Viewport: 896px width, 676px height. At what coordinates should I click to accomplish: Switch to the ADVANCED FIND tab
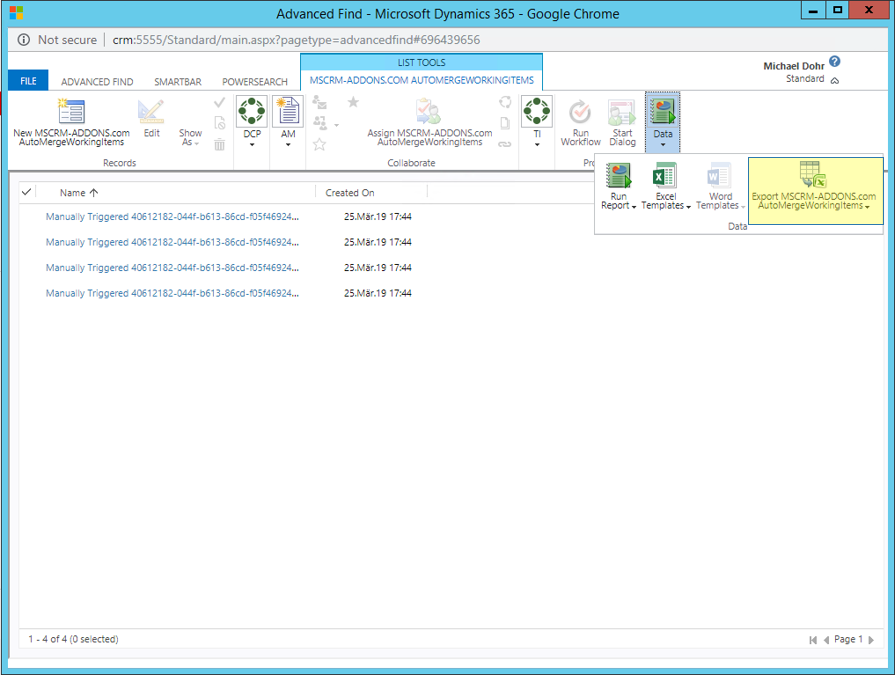pyautogui.click(x=97, y=82)
